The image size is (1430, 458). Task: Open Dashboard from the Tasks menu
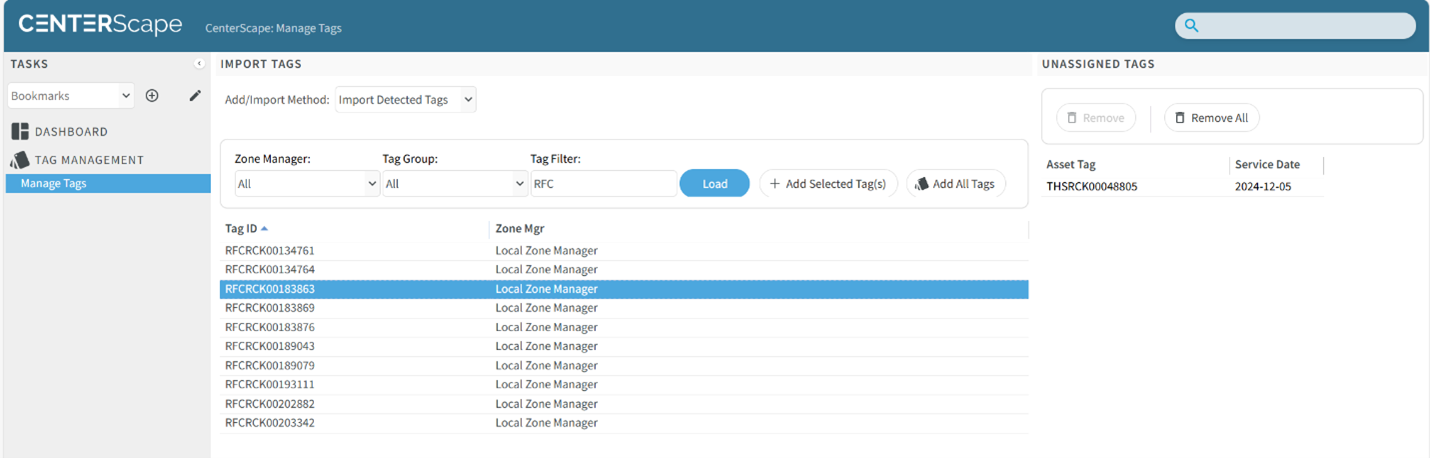(x=71, y=132)
